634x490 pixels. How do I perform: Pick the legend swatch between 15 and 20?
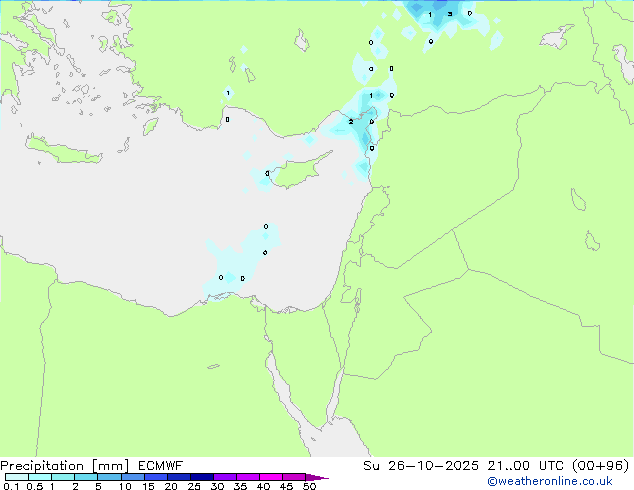156,477
